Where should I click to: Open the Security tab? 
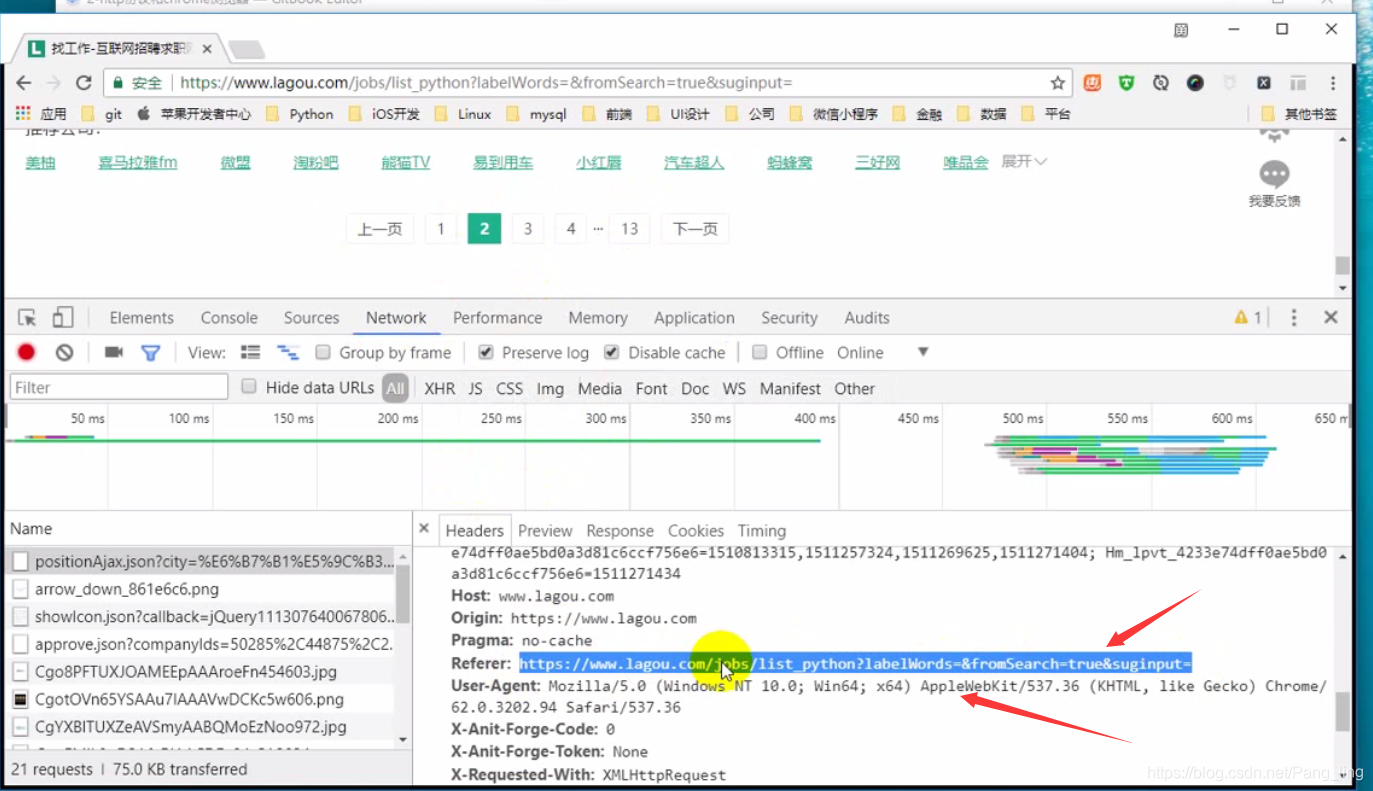click(789, 318)
